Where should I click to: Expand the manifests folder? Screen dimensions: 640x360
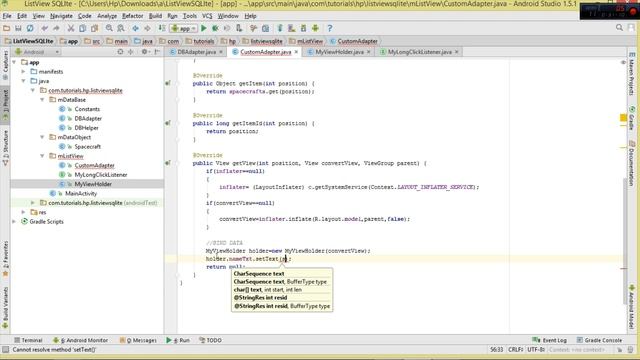[23, 71]
